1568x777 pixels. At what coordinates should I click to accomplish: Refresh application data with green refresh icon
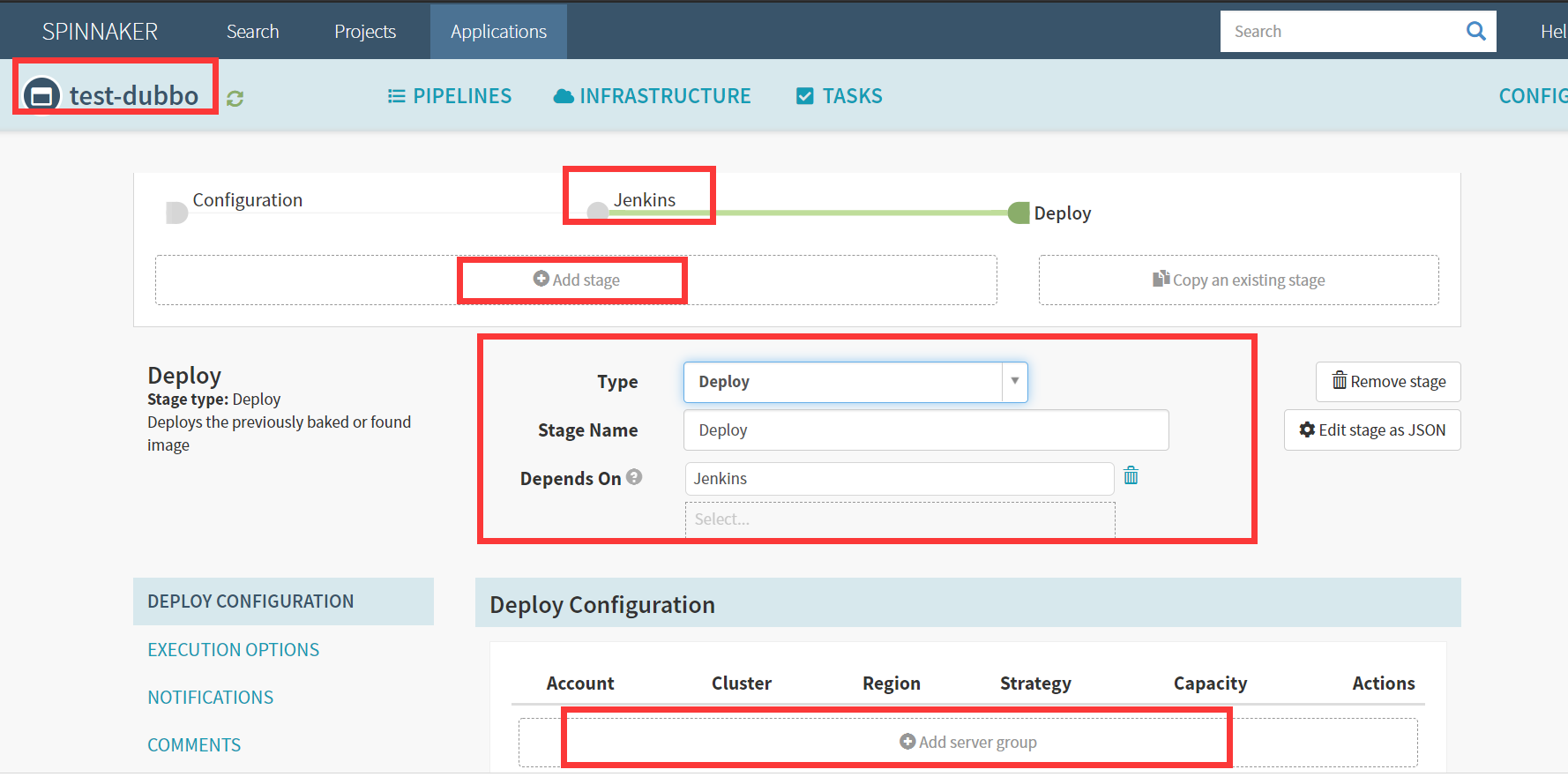click(235, 99)
